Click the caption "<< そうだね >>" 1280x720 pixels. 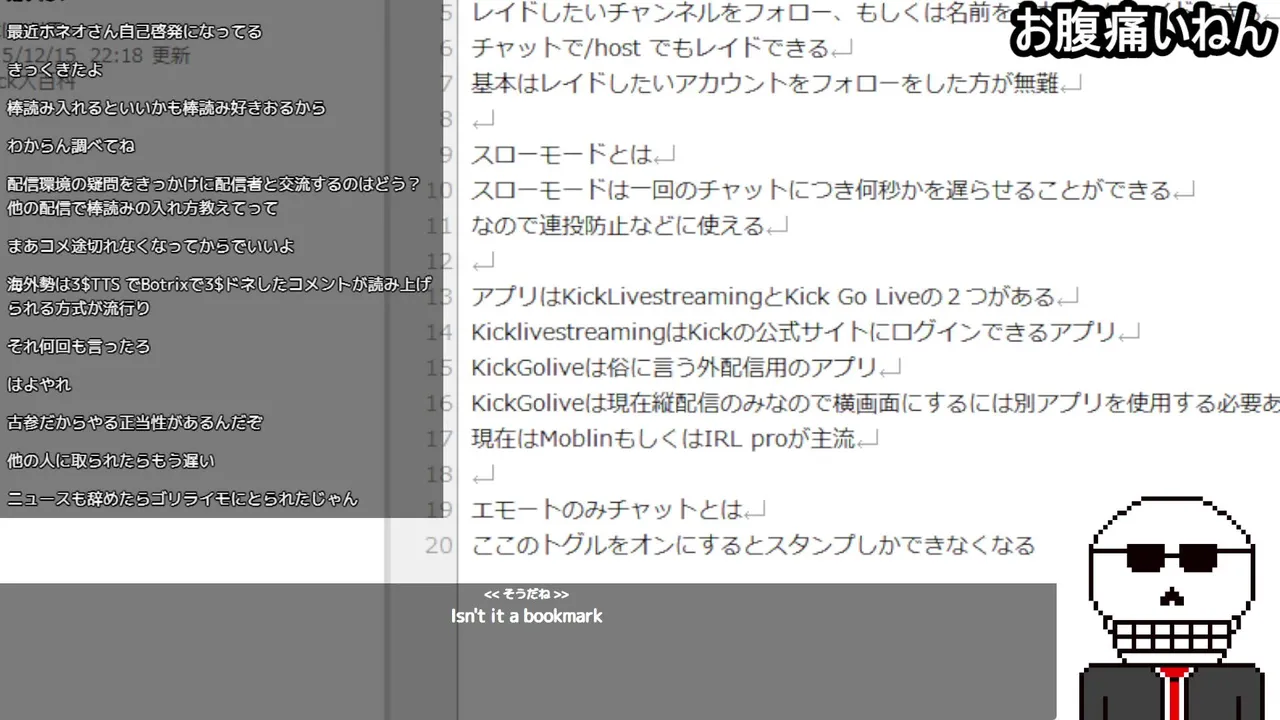(x=526, y=594)
